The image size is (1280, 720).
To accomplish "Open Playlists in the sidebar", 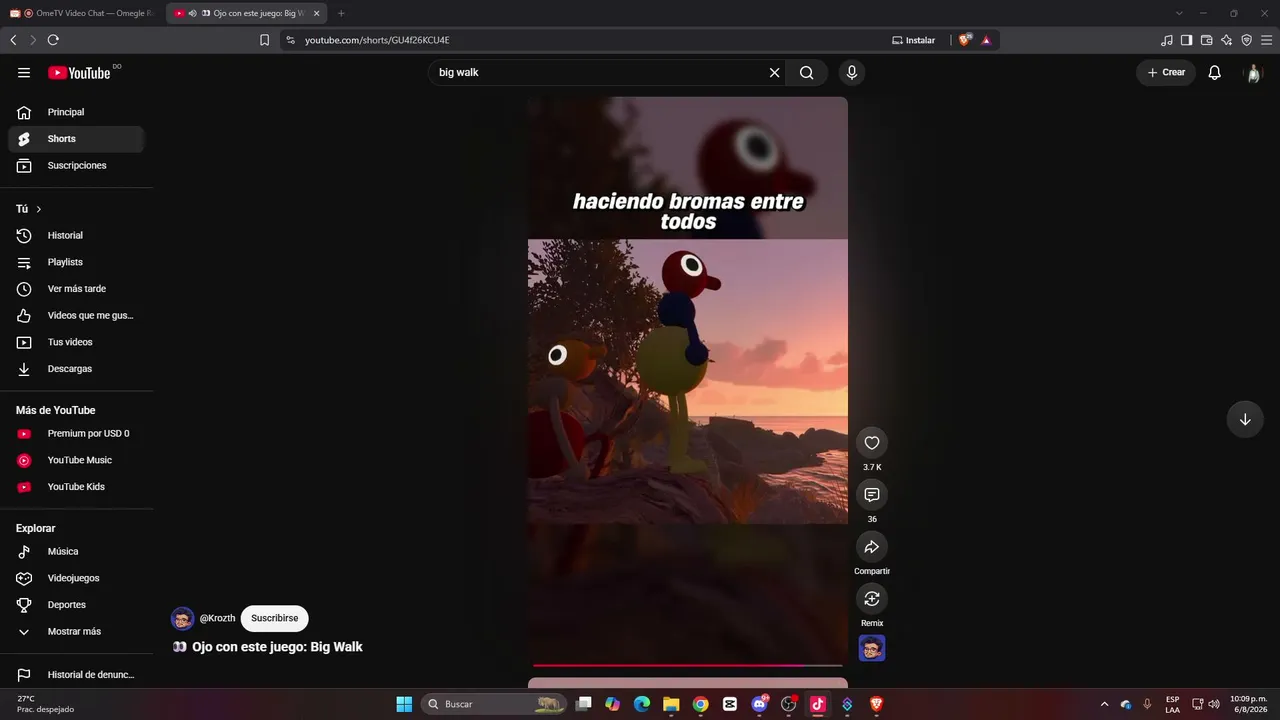I will 76,262.
